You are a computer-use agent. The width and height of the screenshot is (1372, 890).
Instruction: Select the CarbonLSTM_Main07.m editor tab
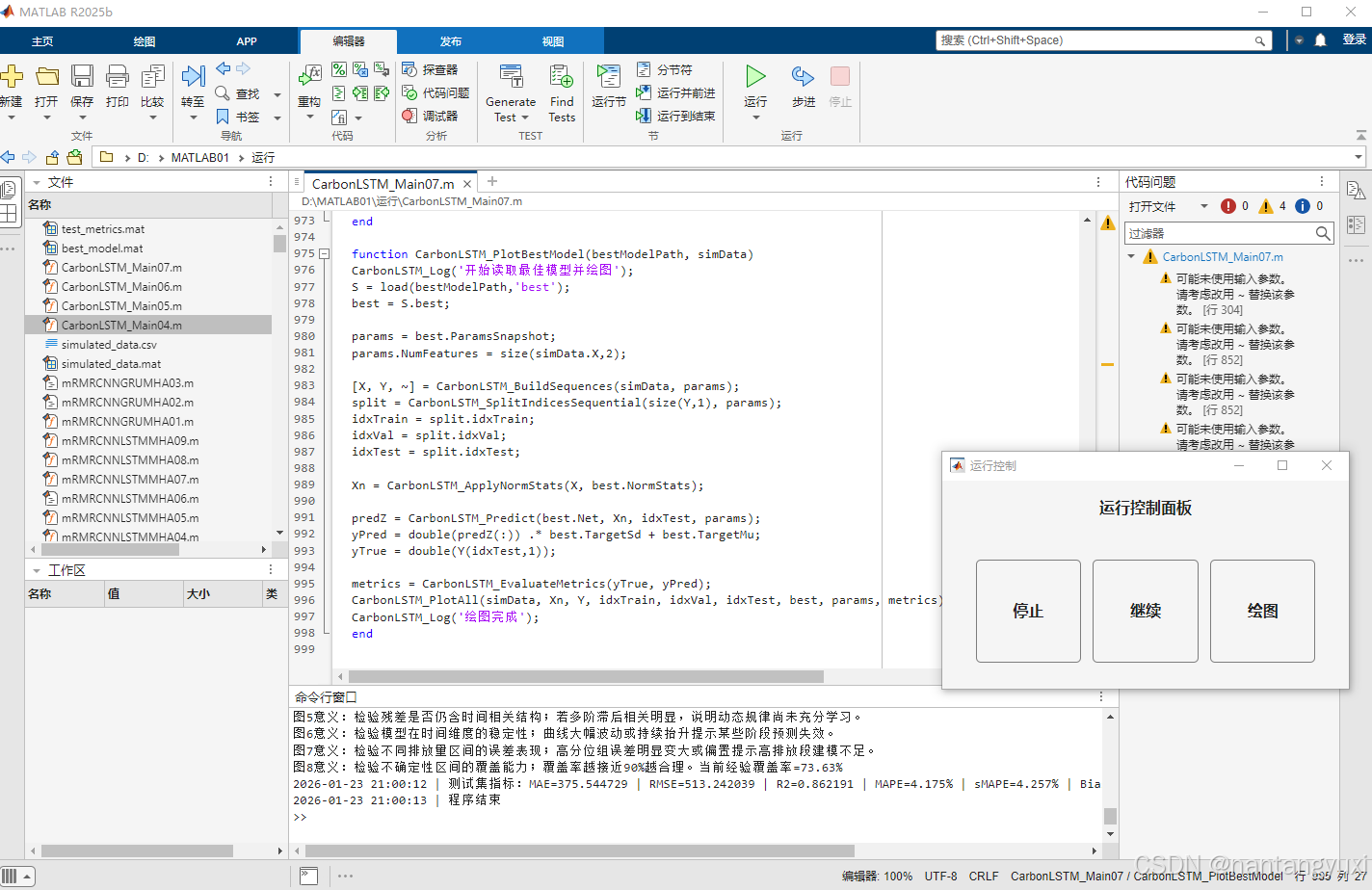(x=383, y=184)
